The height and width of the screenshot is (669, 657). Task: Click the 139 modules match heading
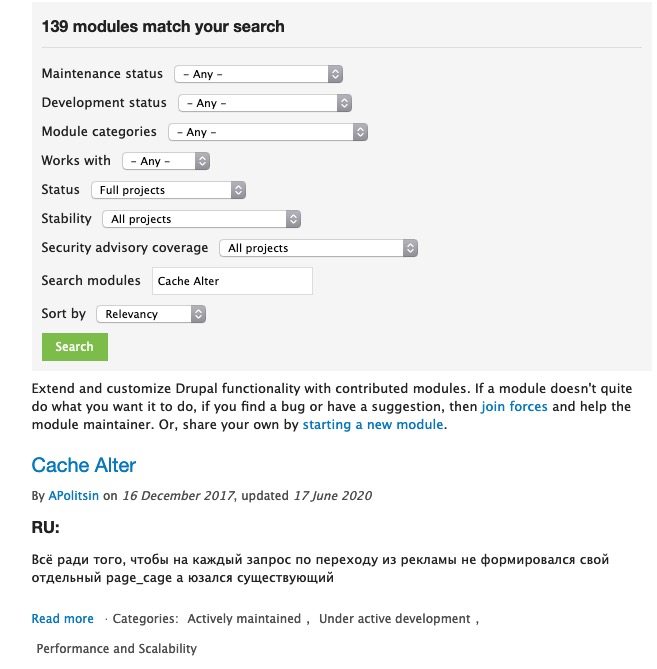pos(163,27)
